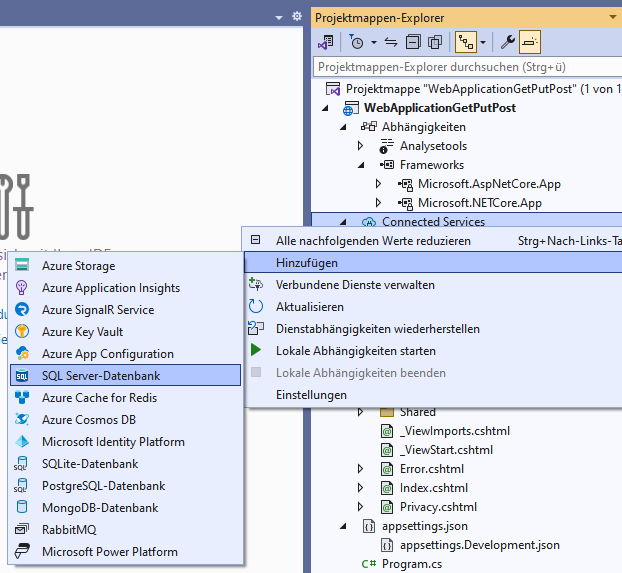Screen dimensions: 622x573
Task: Click Einstellungen in context menu
Action: click(x=433, y=395)
